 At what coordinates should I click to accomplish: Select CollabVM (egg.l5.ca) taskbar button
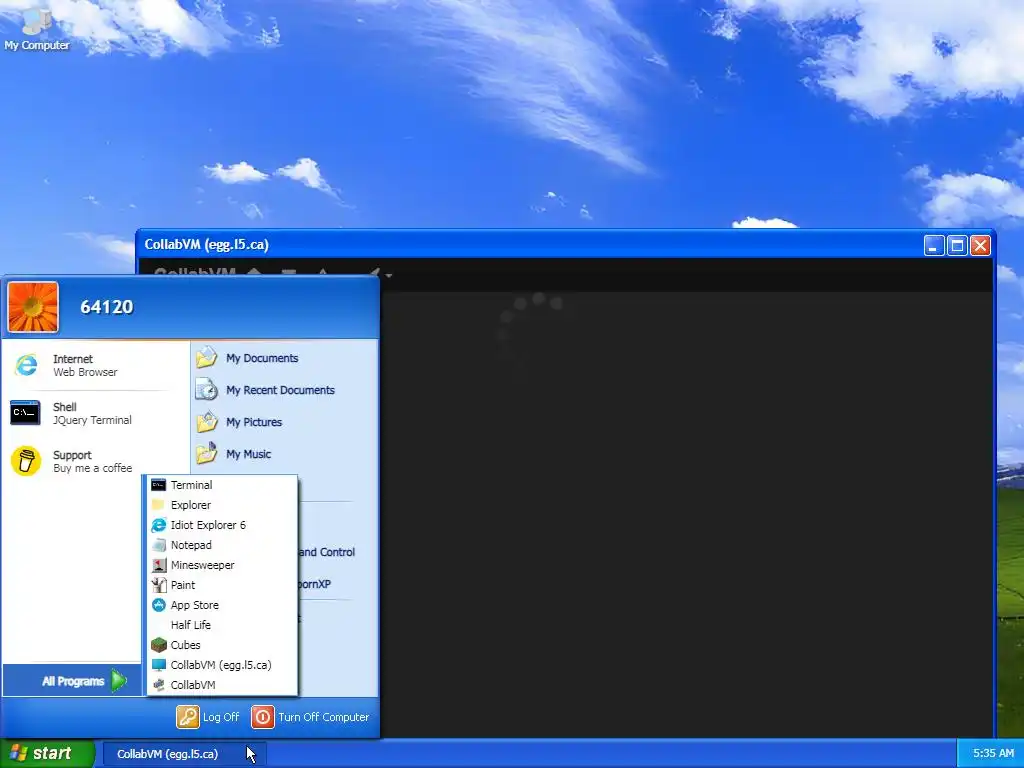pyautogui.click(x=184, y=754)
